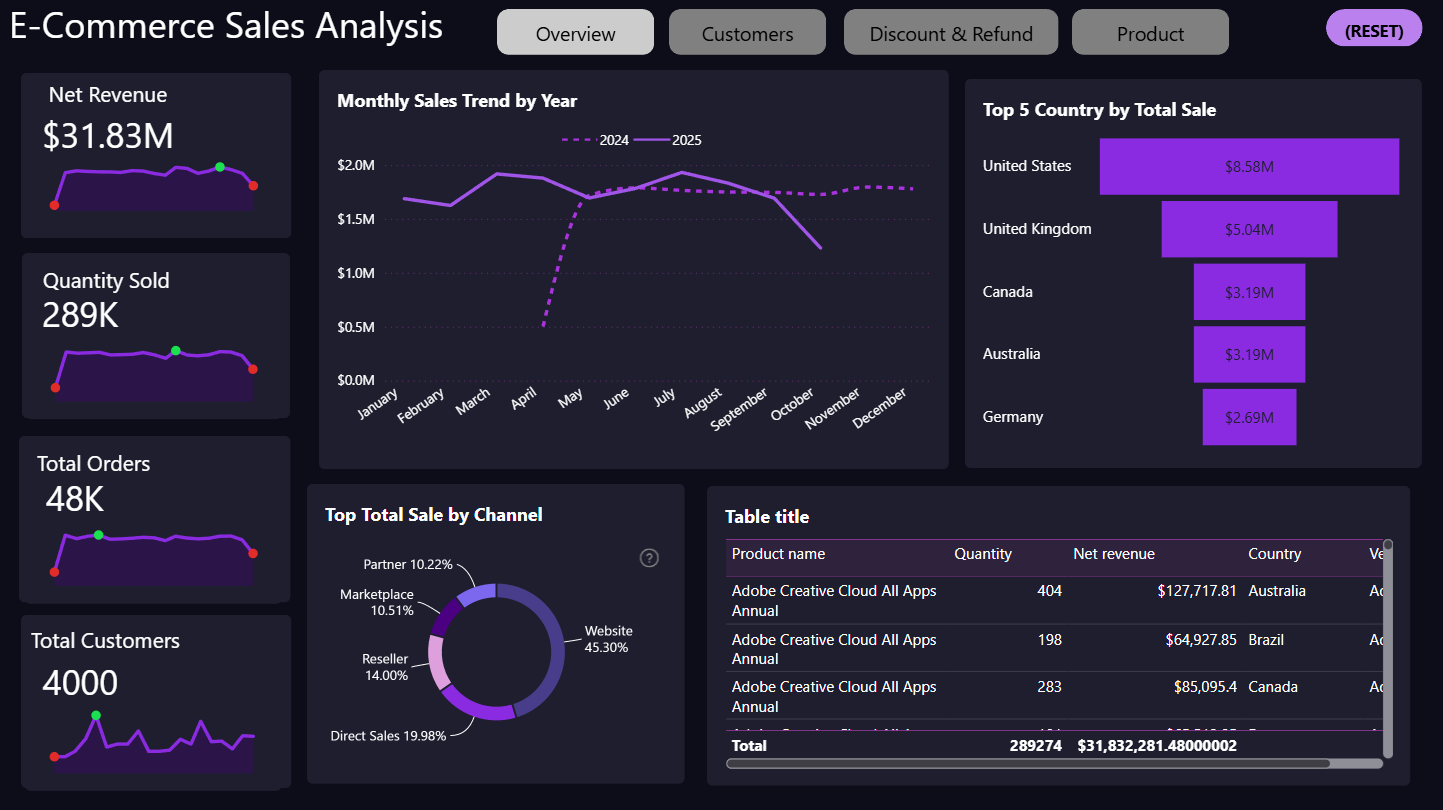This screenshot has width=1443, height=810.
Task: Click the 2025 legend entry
Action: (x=669, y=140)
